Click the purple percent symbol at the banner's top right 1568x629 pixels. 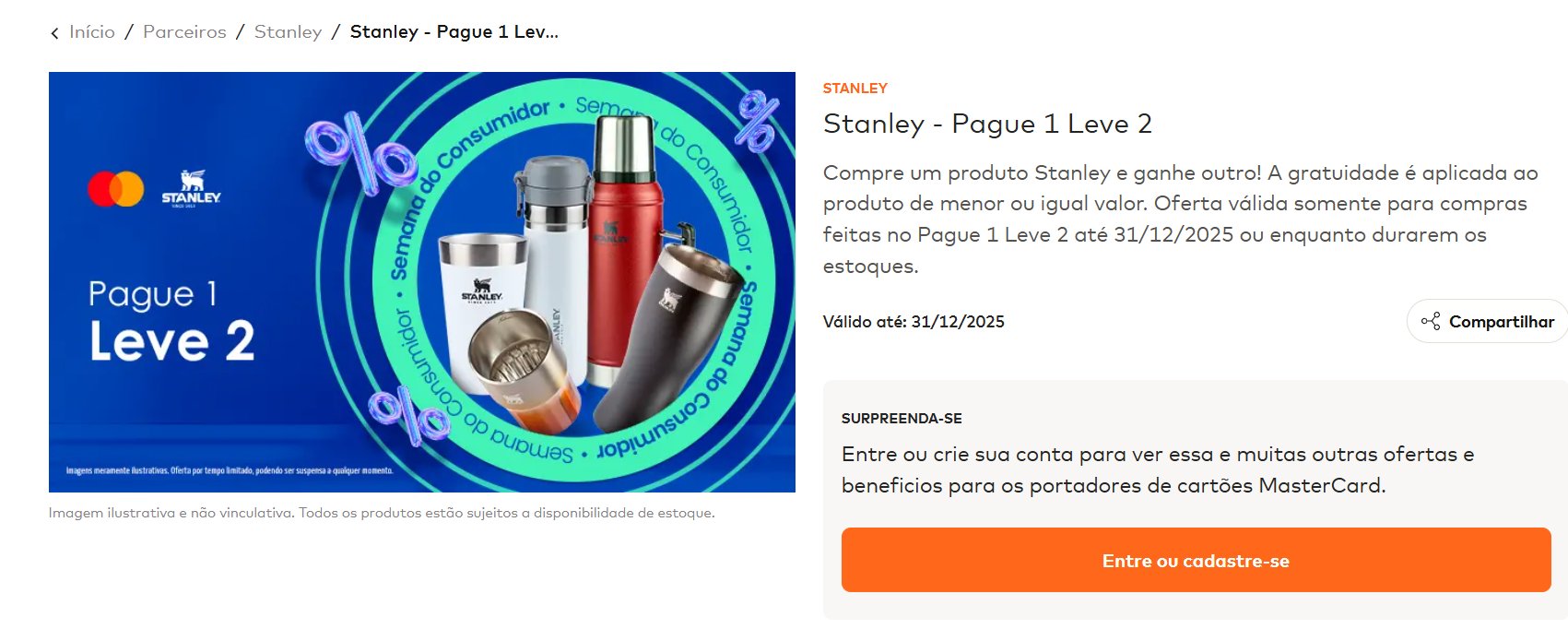point(758,121)
